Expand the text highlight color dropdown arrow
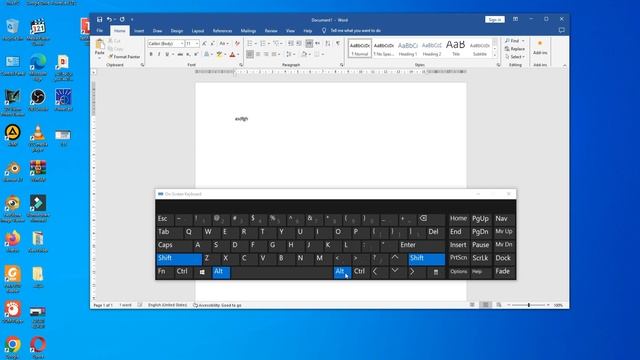The width and height of the screenshot is (640, 360). click(225, 54)
